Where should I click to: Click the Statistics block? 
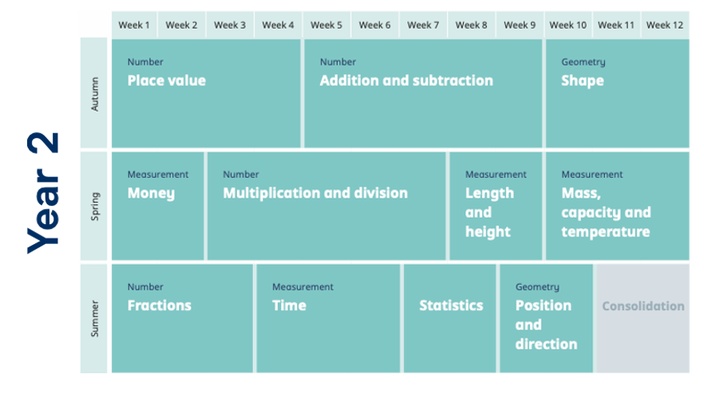click(450, 318)
